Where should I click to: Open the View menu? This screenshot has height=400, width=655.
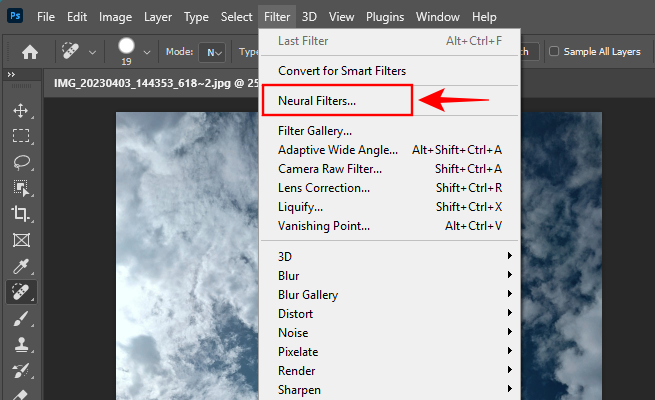point(341,17)
